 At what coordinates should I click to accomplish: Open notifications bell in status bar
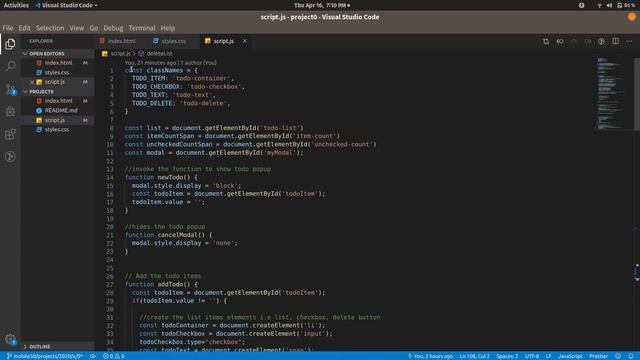631,356
